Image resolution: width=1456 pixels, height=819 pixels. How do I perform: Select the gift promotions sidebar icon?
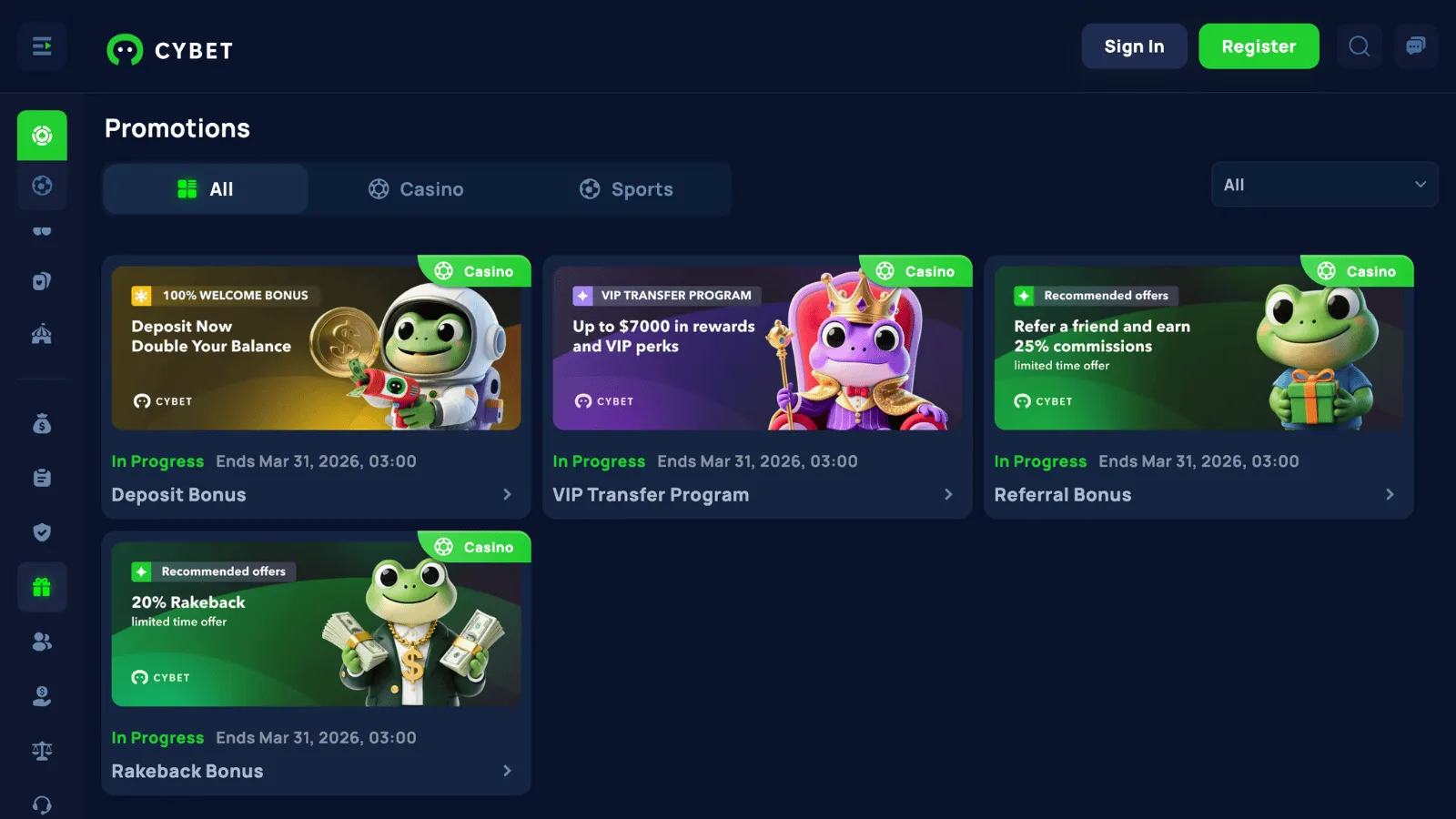tap(42, 587)
